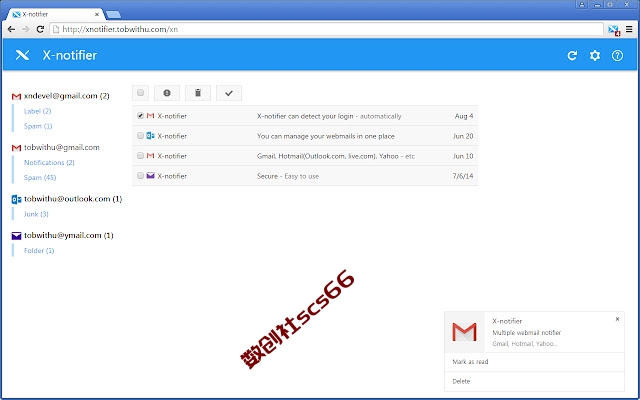Open help with the question mark icon
Screen dimensions: 640x400
(617, 56)
